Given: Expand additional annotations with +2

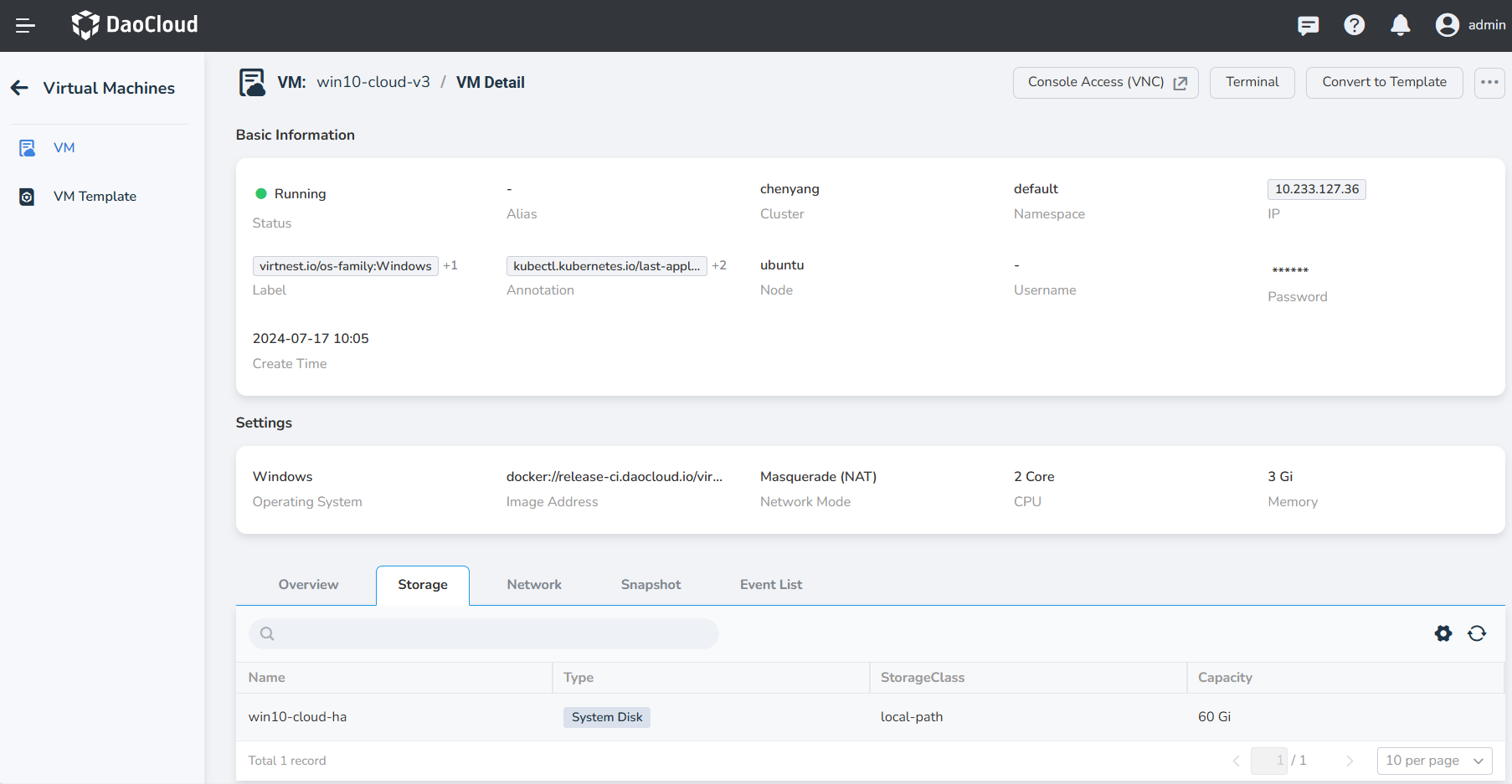Looking at the screenshot, I should [x=719, y=265].
